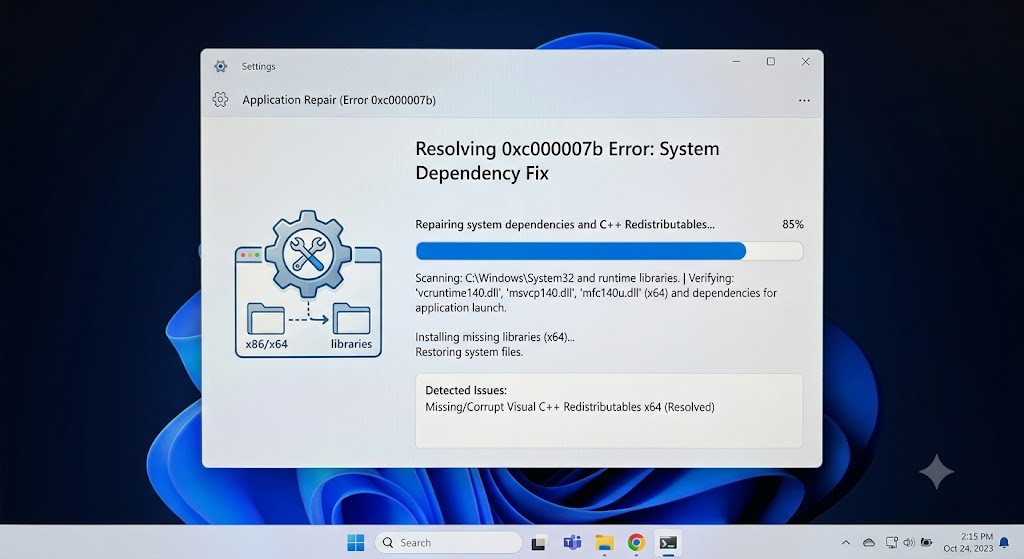Click 'Missing/Corrupt Visual C++ Redistributables x64 (Resolved)' entry

pos(569,407)
